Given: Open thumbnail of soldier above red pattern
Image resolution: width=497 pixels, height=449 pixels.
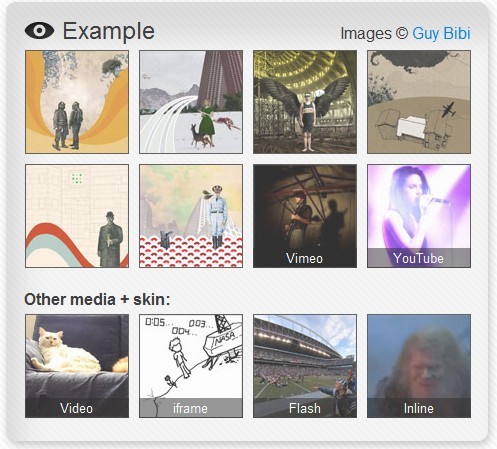Looking at the screenshot, I should [x=191, y=216].
